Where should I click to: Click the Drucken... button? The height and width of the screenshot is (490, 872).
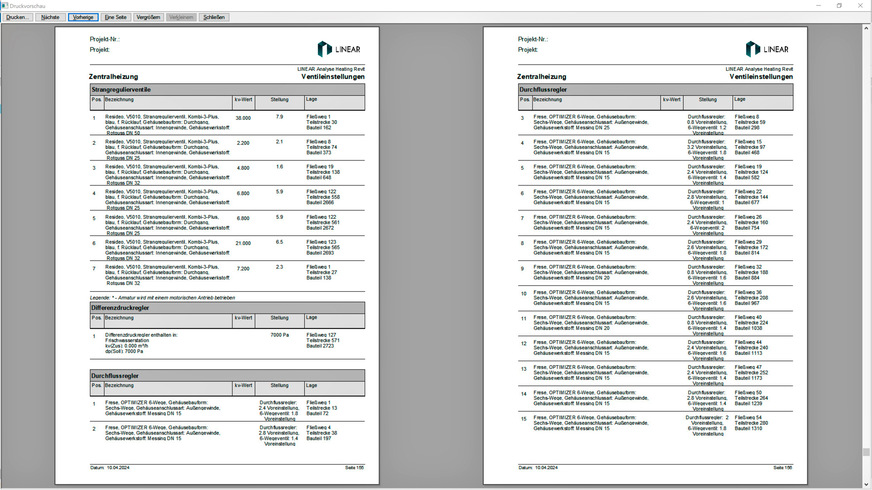(17, 17)
